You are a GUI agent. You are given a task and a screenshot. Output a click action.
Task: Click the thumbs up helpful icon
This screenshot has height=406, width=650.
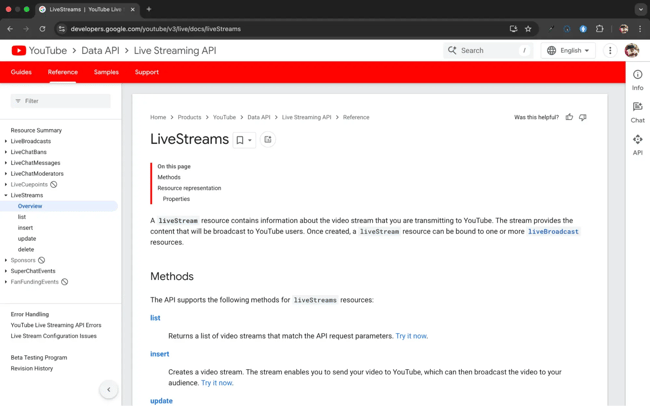(570, 117)
